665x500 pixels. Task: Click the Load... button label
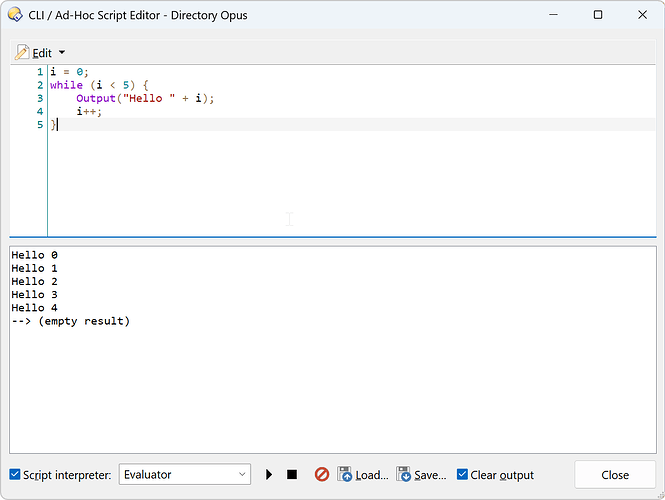point(371,475)
